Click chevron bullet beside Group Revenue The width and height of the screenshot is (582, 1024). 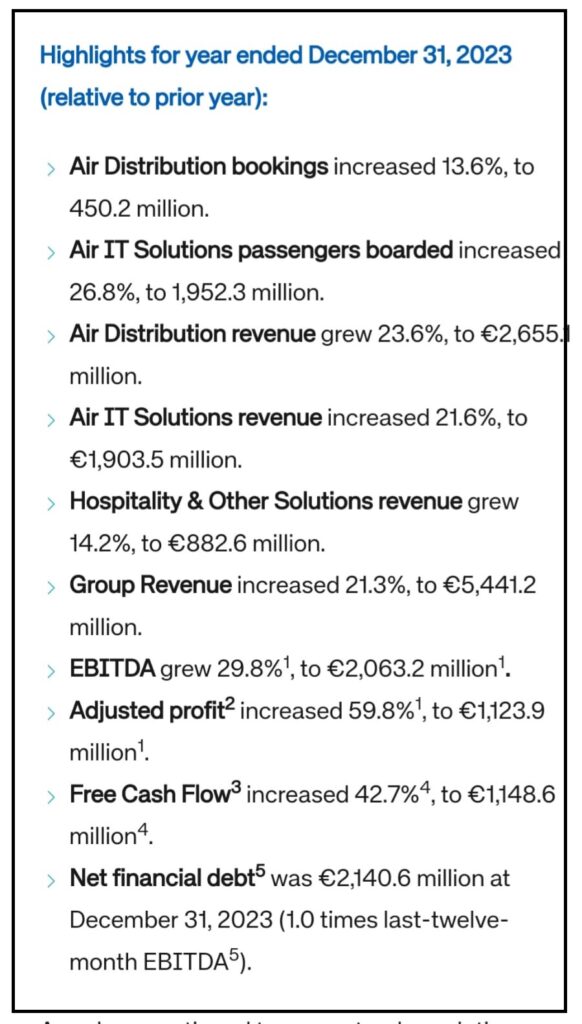52,588
